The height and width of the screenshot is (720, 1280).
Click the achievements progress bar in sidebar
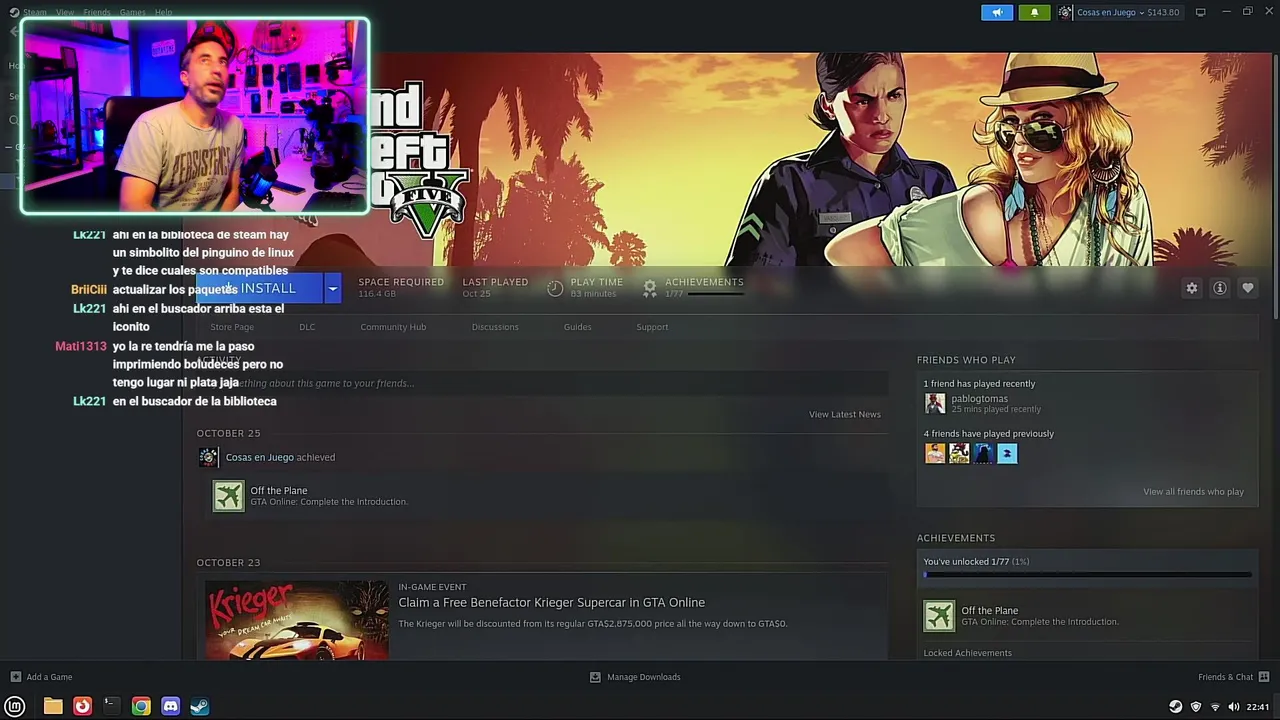point(1087,575)
